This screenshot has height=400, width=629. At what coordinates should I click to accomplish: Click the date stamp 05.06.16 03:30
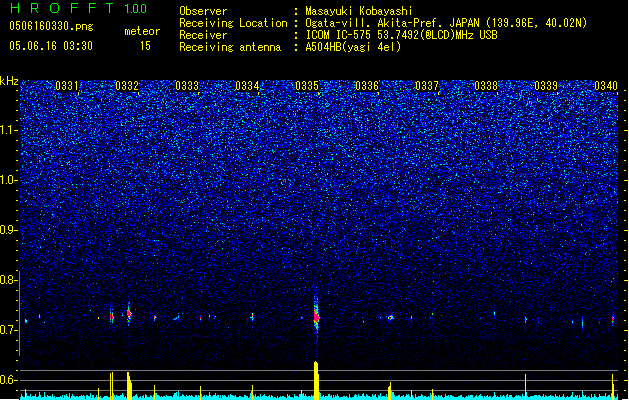pyautogui.click(x=51, y=46)
